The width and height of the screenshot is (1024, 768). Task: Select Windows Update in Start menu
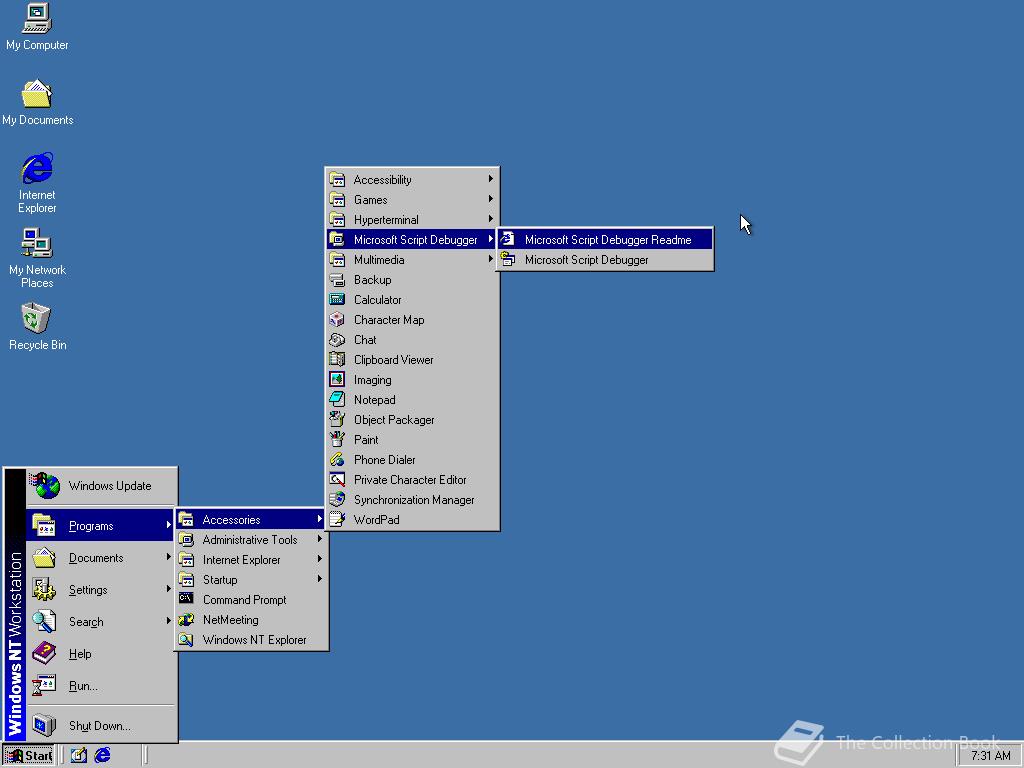coord(102,486)
